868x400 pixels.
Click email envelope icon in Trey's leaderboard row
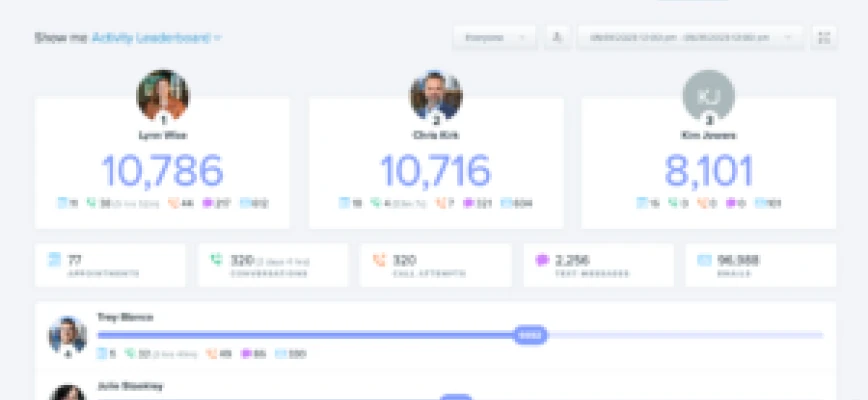click(x=280, y=354)
